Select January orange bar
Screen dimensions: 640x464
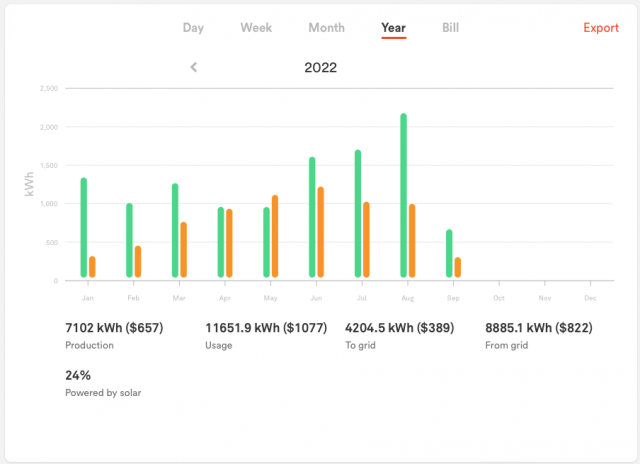tap(92, 267)
